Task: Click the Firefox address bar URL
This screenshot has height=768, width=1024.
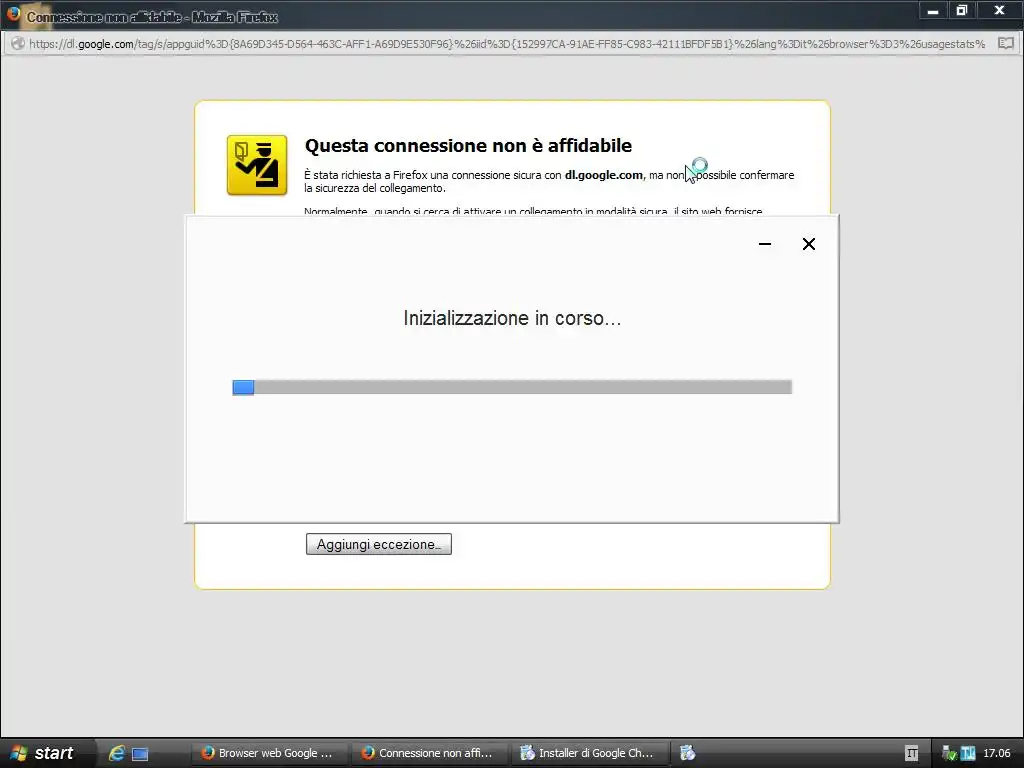Action: [507, 44]
